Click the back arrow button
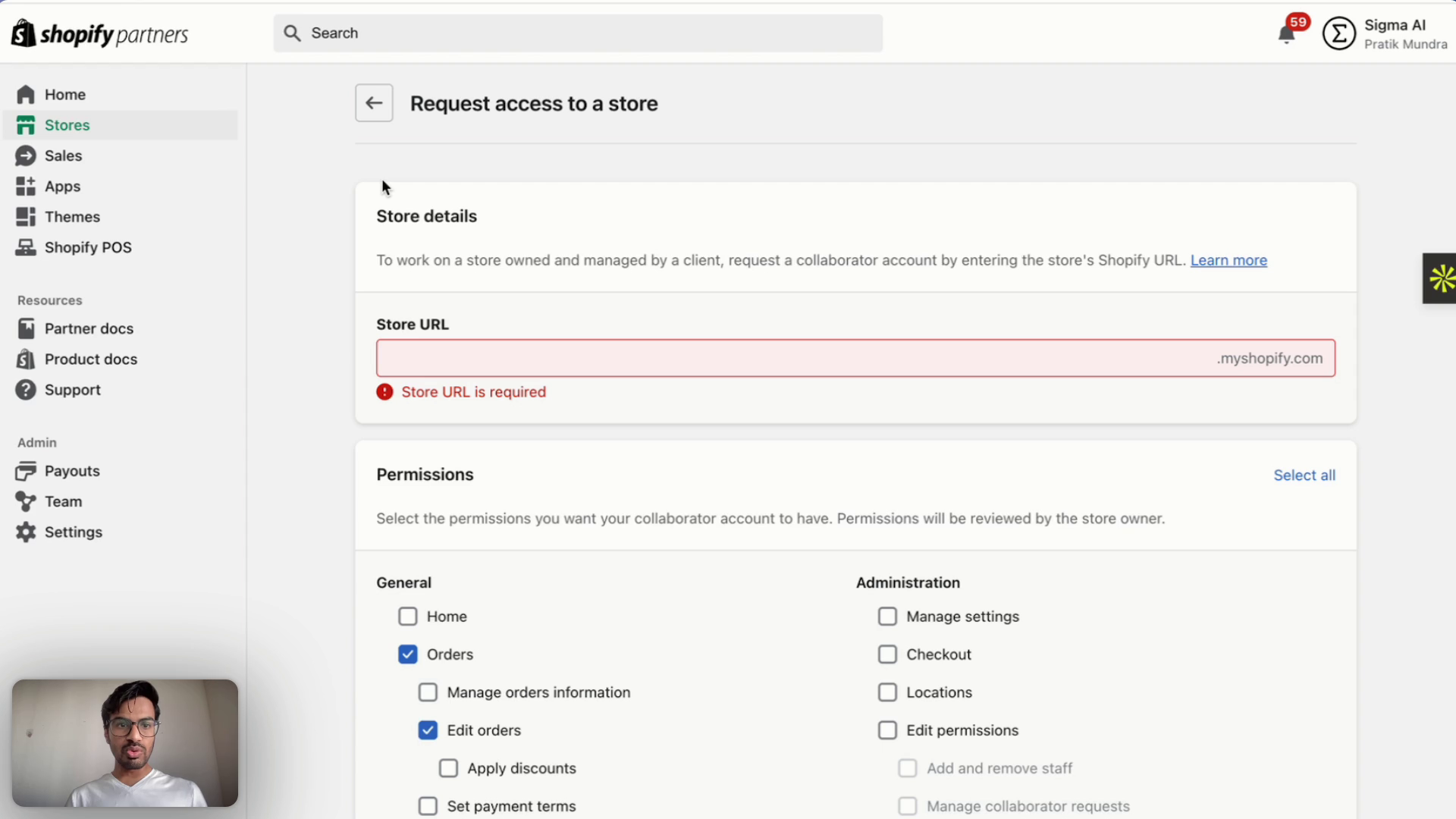The width and height of the screenshot is (1456, 819). coord(374,103)
